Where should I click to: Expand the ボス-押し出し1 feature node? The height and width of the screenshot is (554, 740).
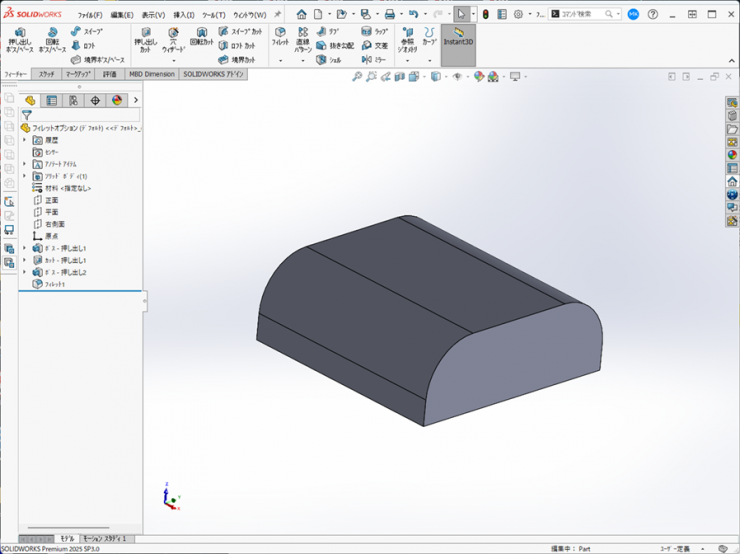click(x=25, y=248)
